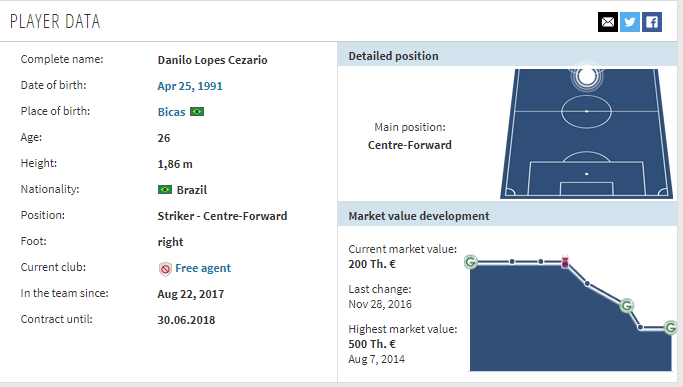This screenshot has height=387, width=683.
Task: Click the Free agent crest icon
Action: pyautogui.click(x=165, y=269)
